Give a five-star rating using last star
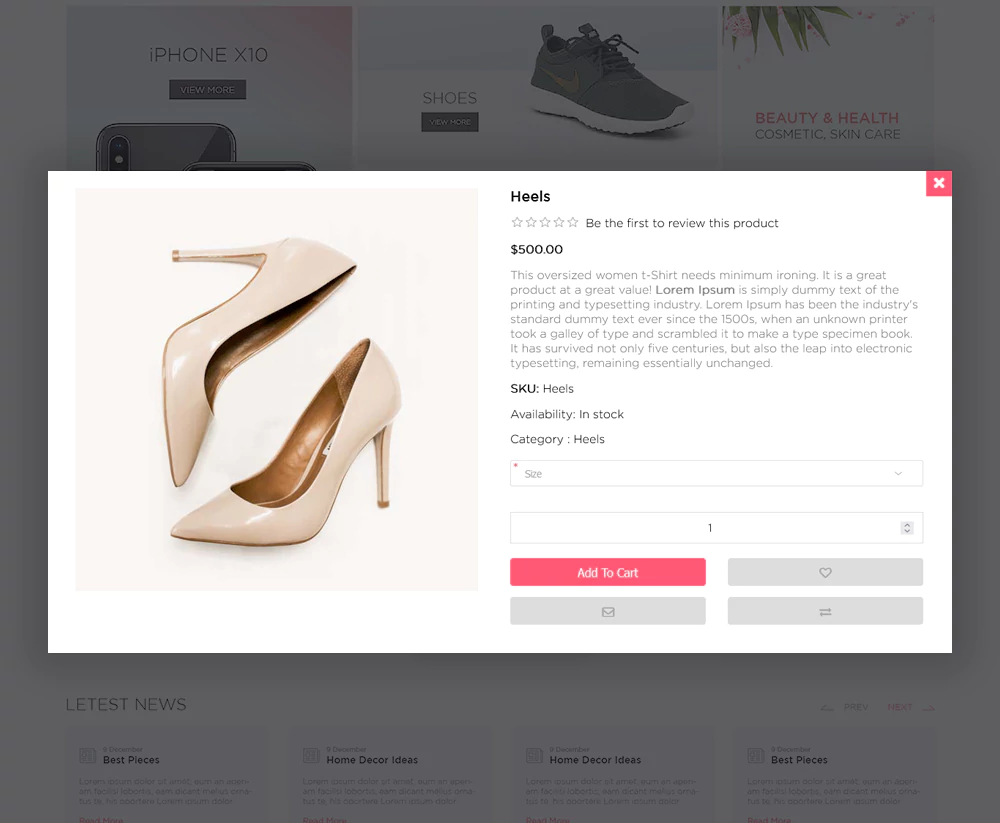1000x823 pixels. click(x=573, y=223)
